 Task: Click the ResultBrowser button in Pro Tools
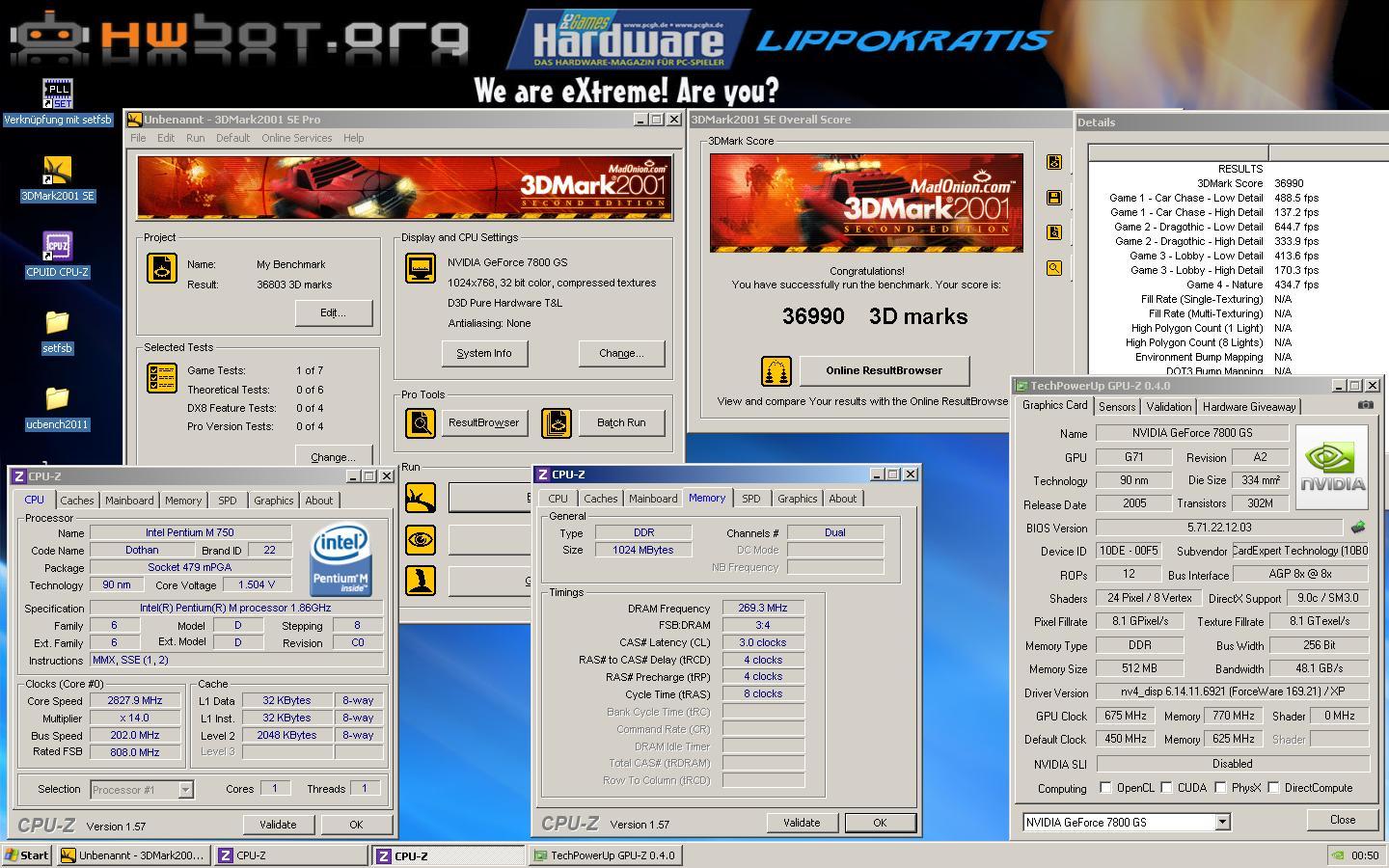pyautogui.click(x=483, y=422)
